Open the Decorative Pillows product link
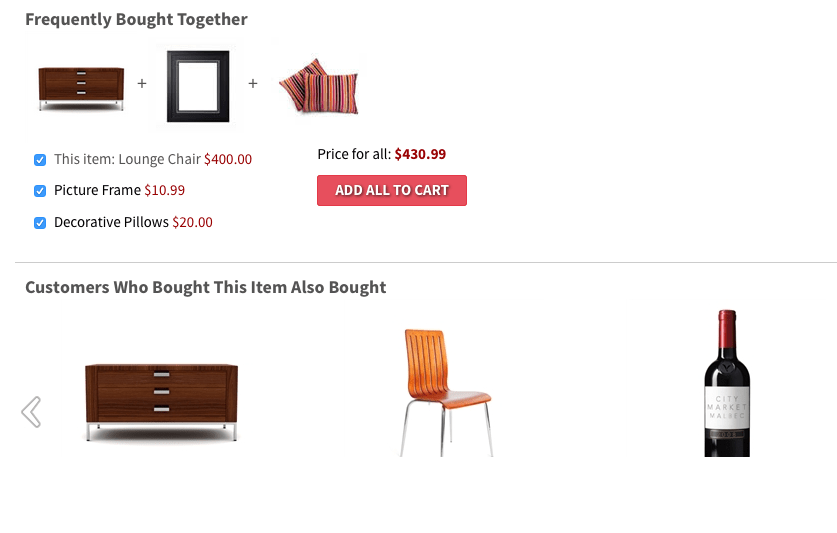 coord(111,222)
